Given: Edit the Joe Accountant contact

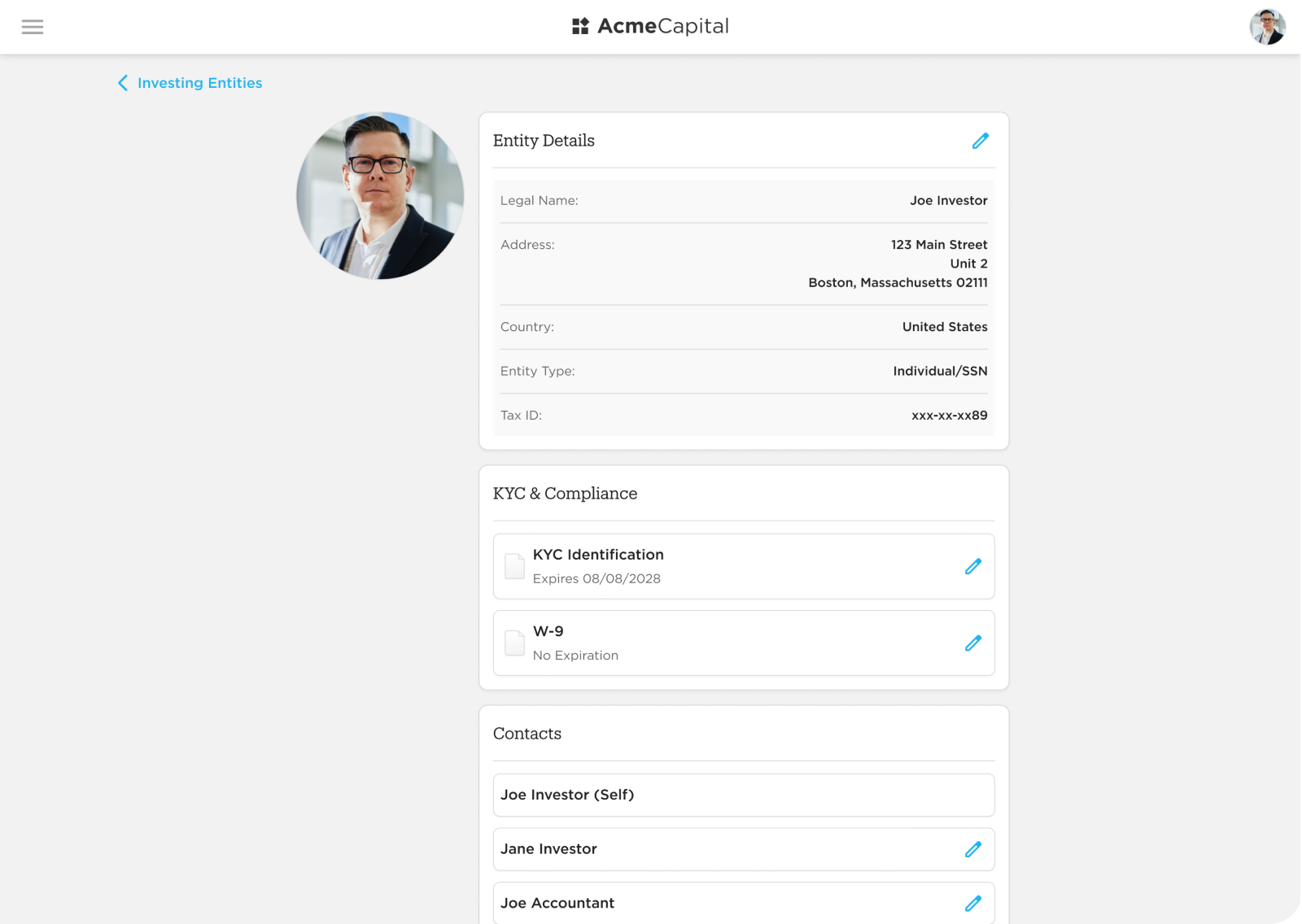Looking at the screenshot, I should coord(972,903).
